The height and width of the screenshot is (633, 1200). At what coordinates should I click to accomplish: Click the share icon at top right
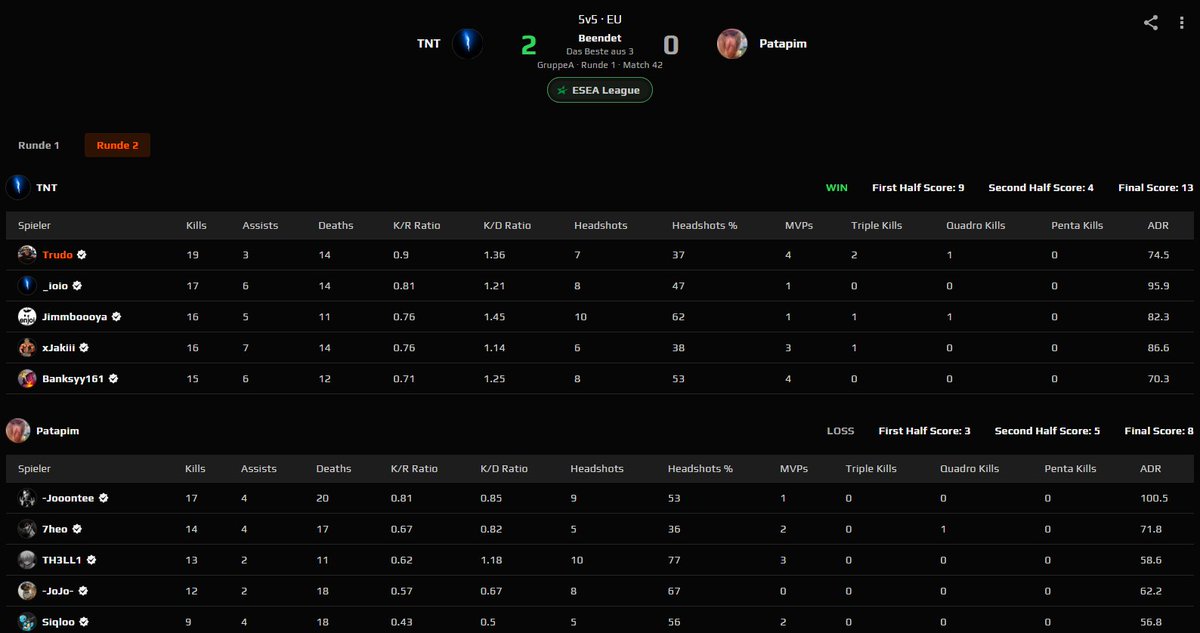(1151, 23)
